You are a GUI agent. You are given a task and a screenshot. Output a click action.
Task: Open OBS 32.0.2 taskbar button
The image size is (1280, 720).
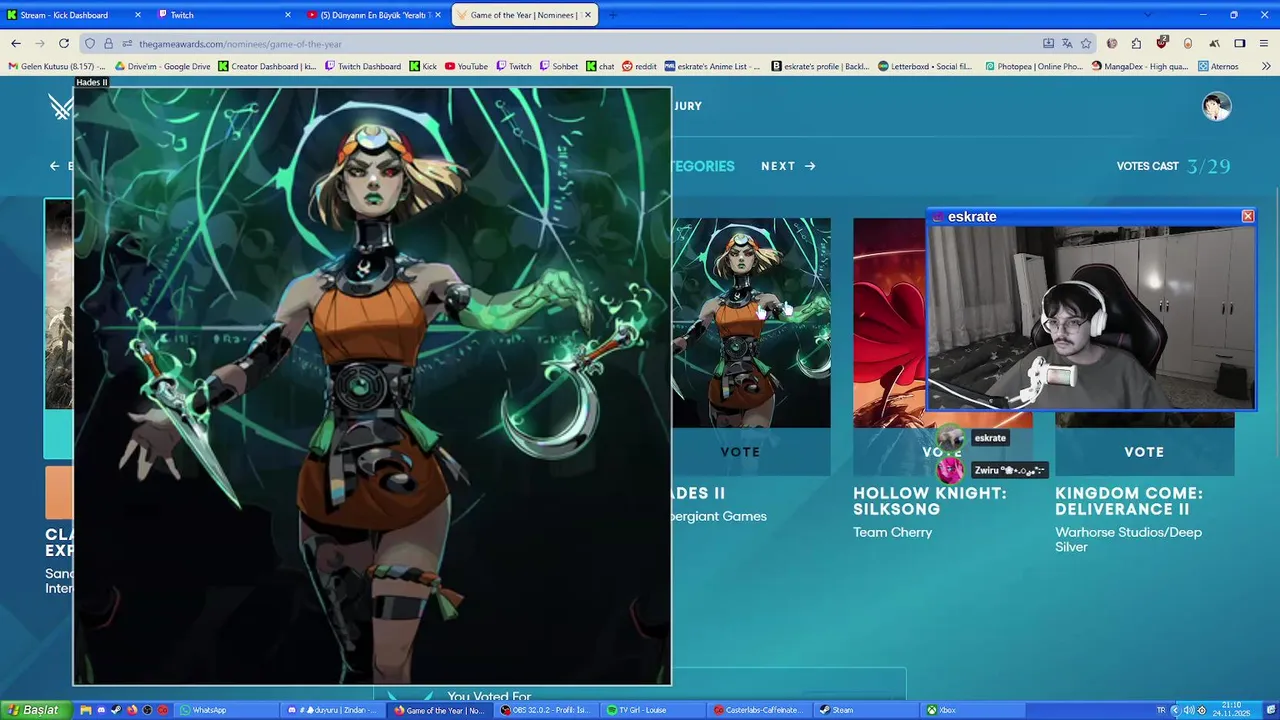[545, 710]
